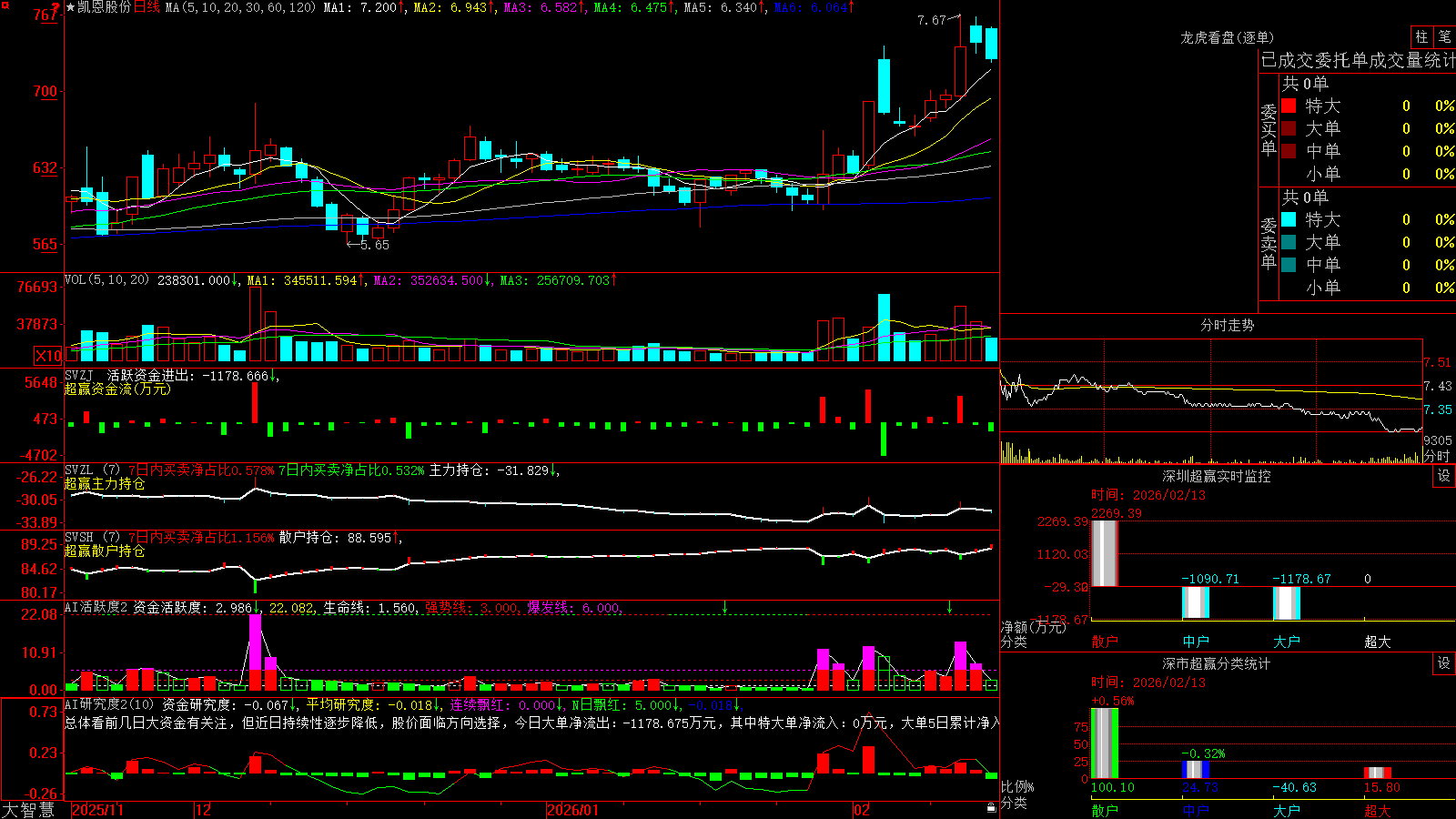Select the blue 24.73 中户 bar
This screenshot has height=819, width=1456.
(x=1196, y=770)
